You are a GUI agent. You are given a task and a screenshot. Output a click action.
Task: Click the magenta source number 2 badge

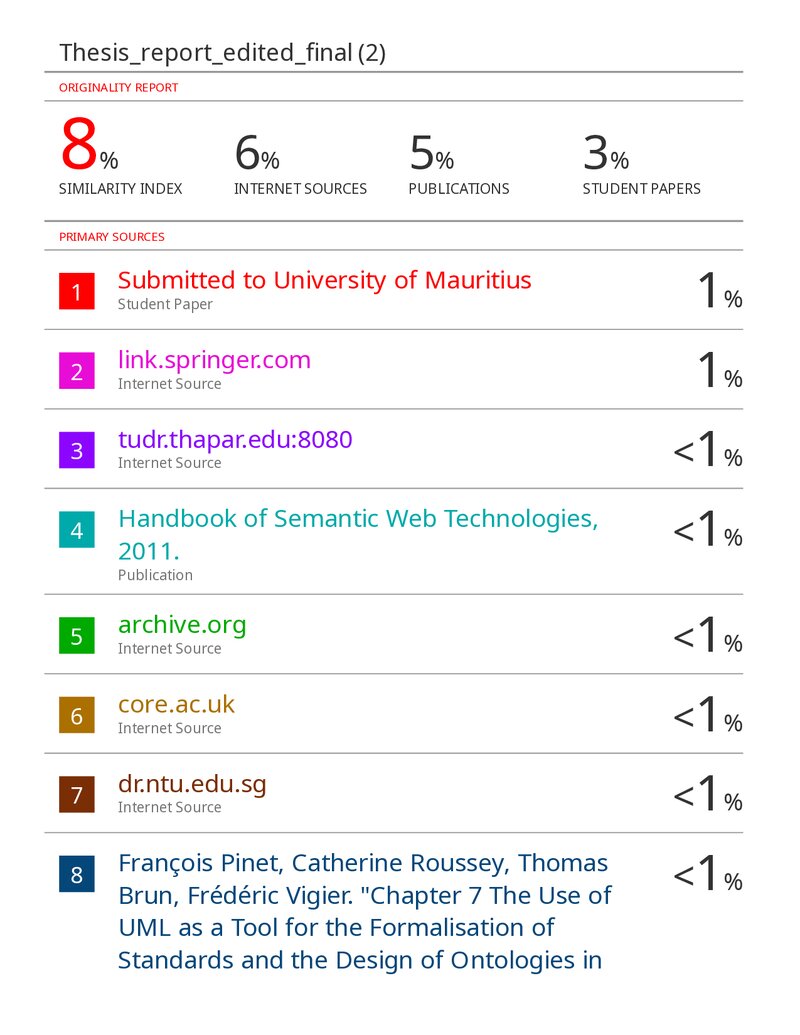77,371
